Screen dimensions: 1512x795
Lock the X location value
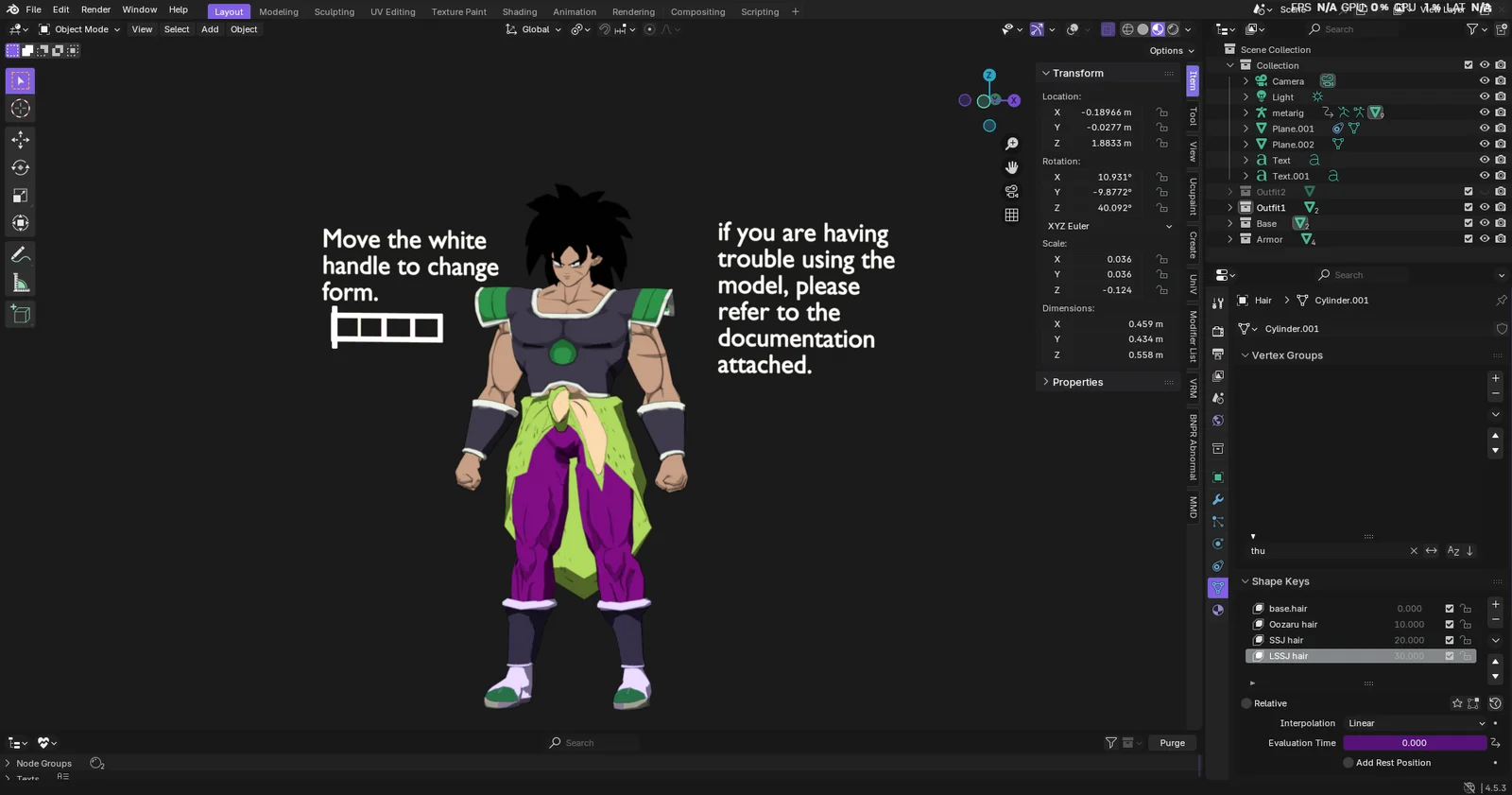click(1162, 112)
